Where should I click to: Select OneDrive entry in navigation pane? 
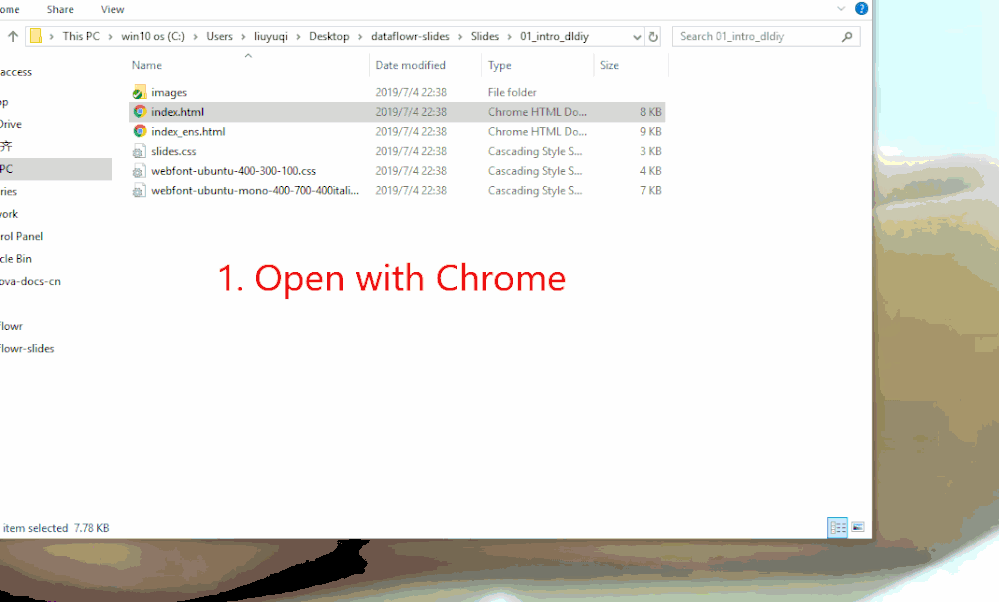point(11,124)
